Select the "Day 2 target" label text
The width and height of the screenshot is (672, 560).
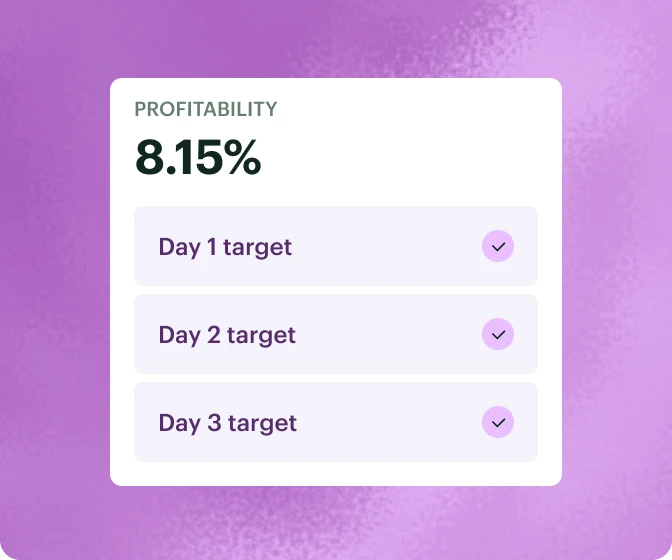(227, 335)
